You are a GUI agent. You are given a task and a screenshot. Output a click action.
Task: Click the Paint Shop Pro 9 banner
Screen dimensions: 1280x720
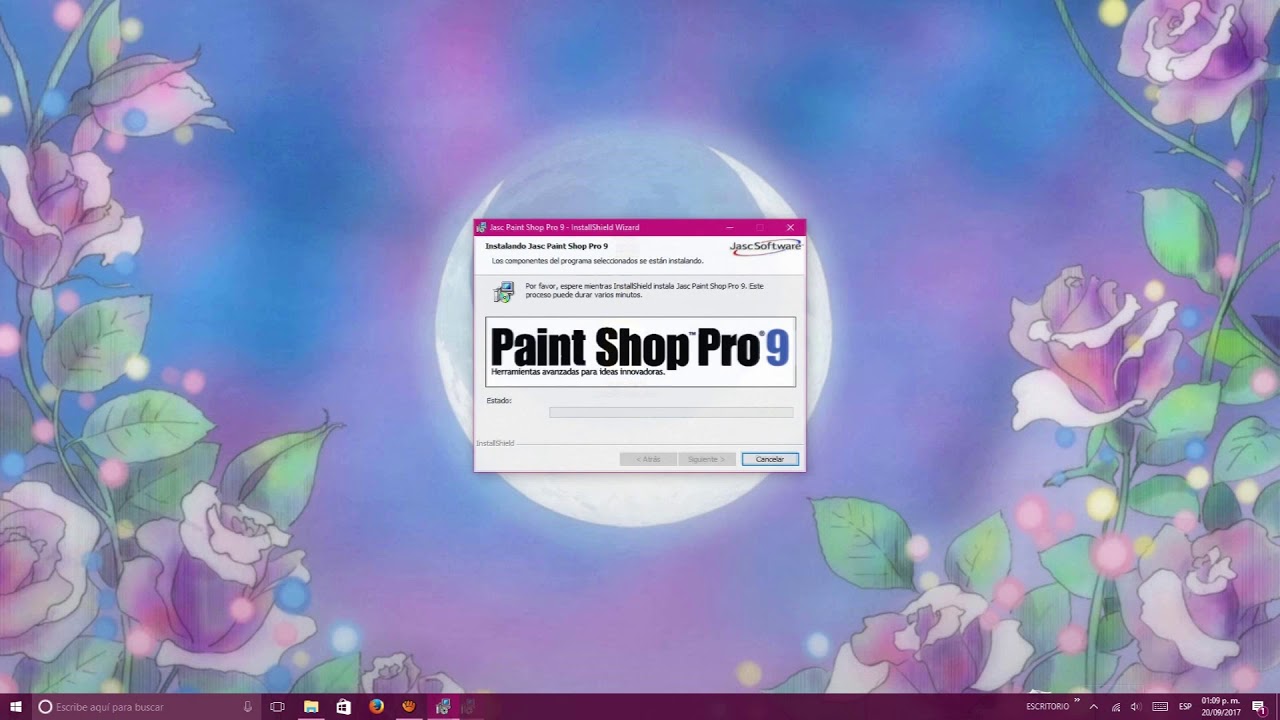tap(640, 352)
